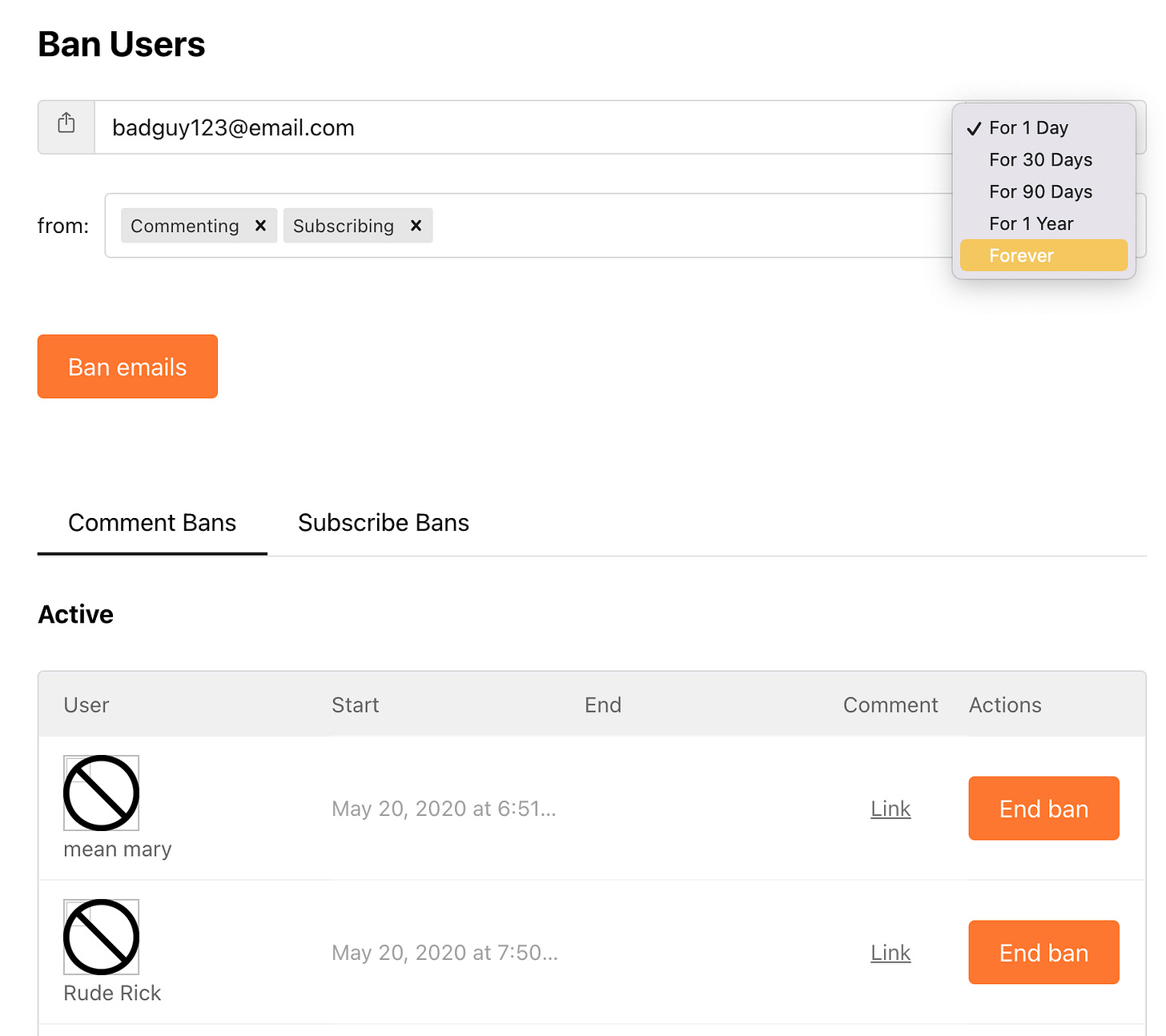Screen dimensions: 1166x1036
Task: Click mean mary's ban symbol avatar
Action: tap(100, 794)
